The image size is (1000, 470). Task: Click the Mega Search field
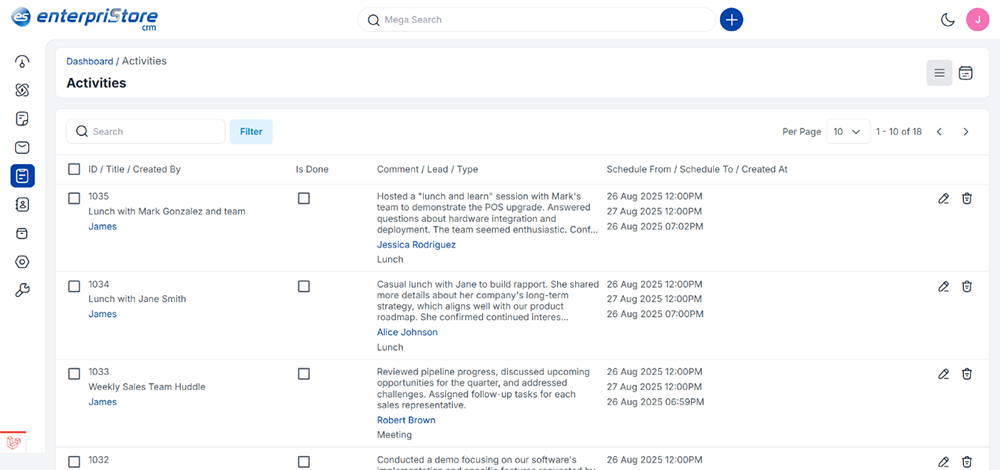(x=536, y=20)
